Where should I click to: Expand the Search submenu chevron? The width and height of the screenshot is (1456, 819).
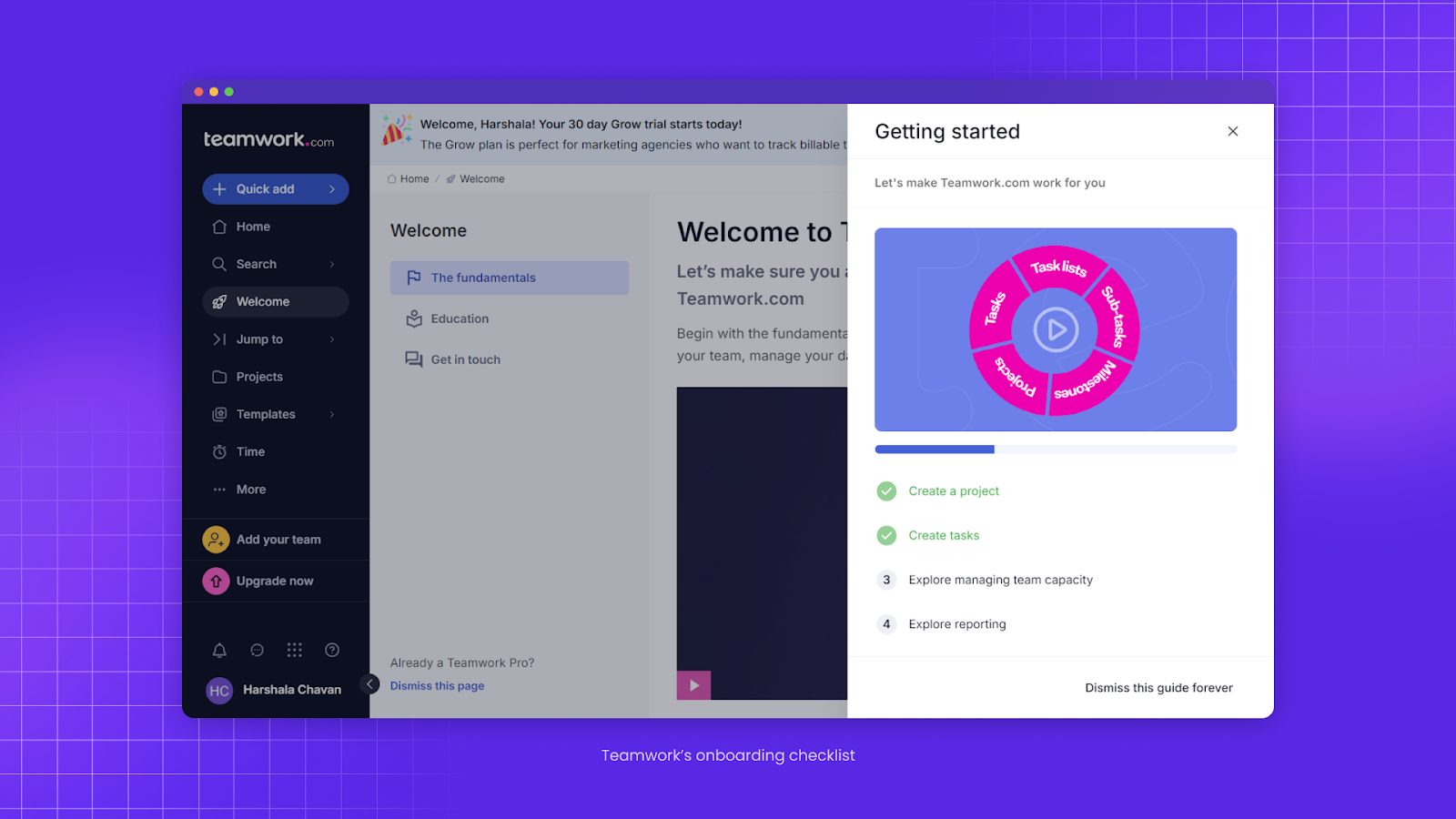click(x=332, y=264)
